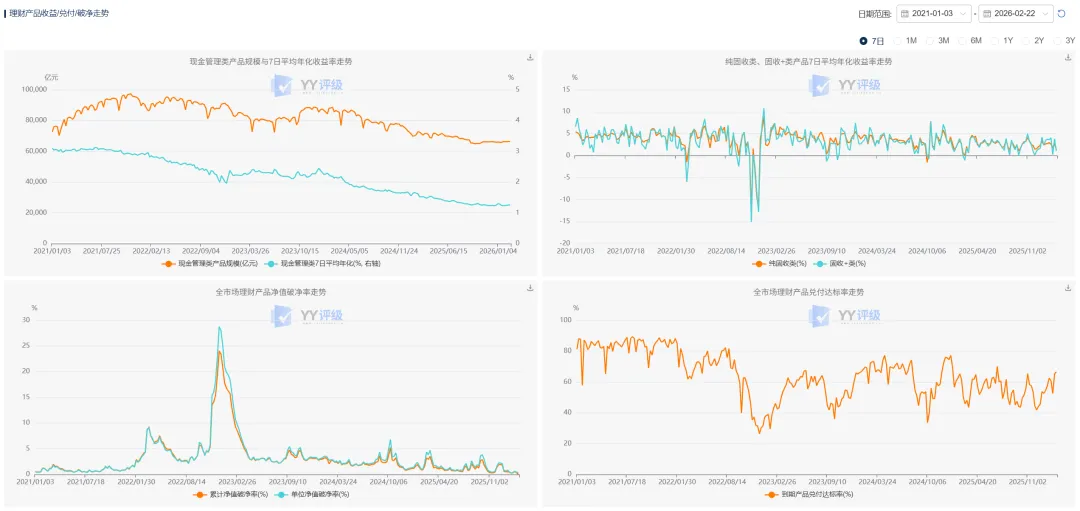
Task: Click x-axis label 2024/05/05 in scale chart
Action: click(x=350, y=251)
